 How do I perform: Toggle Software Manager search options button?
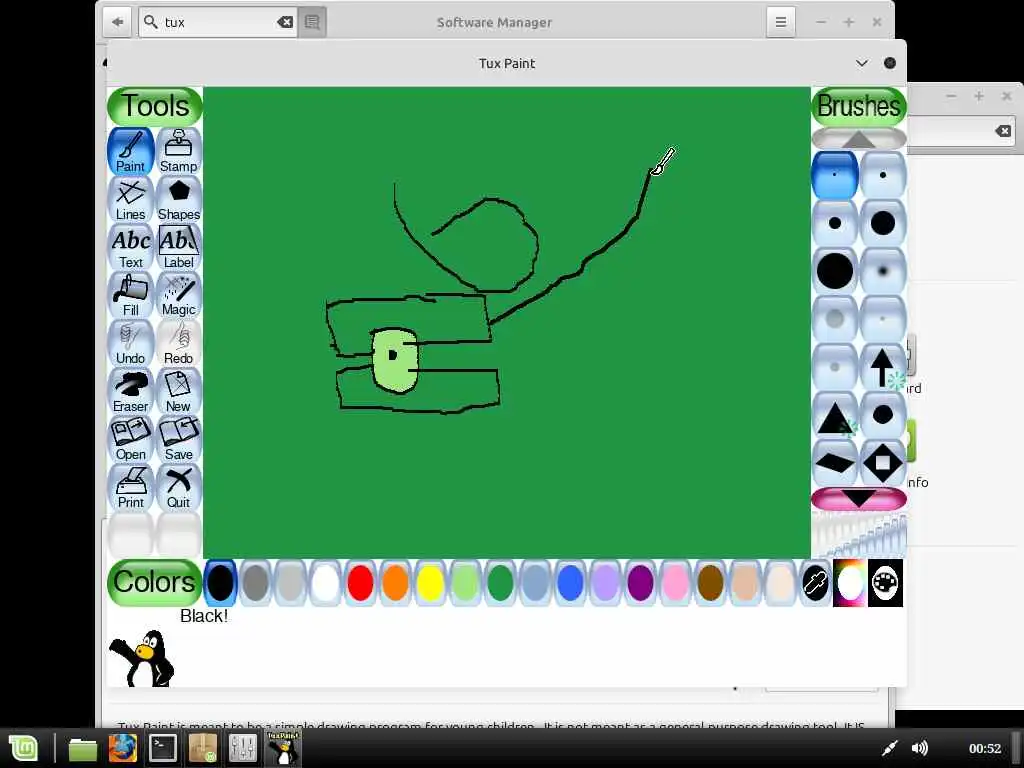312,22
